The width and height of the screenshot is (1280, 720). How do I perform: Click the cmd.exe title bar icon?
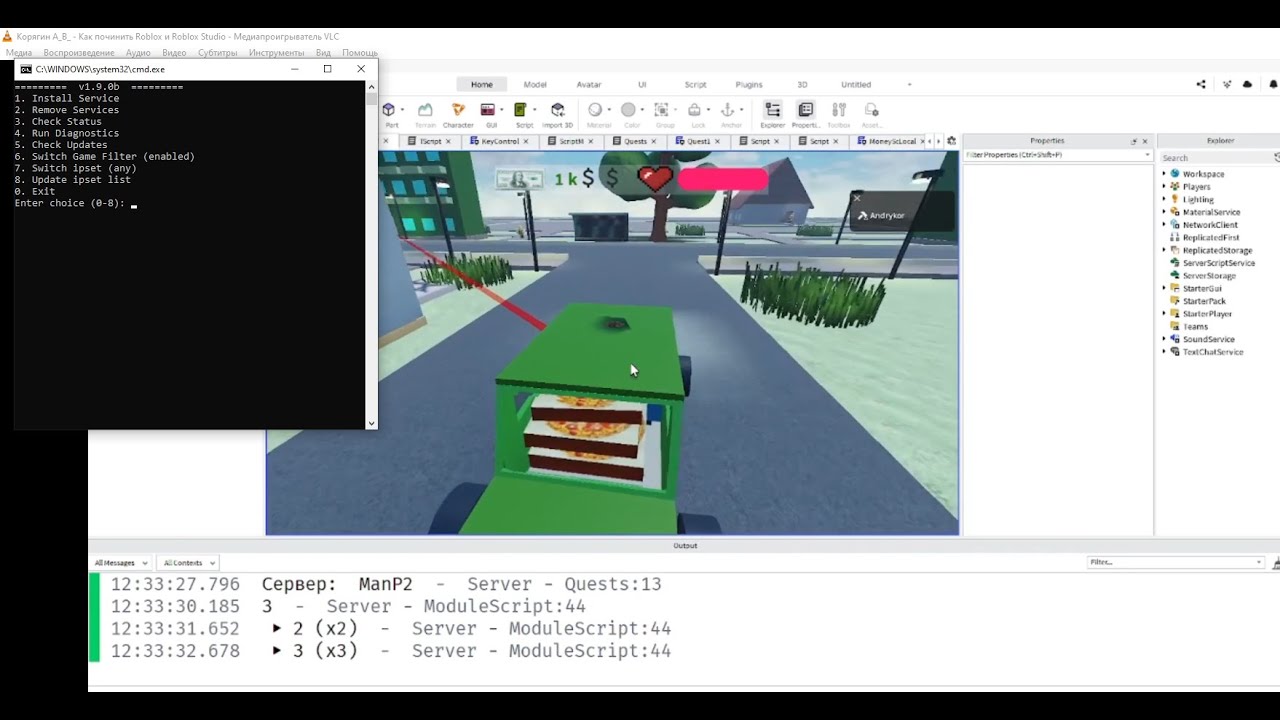coord(26,69)
